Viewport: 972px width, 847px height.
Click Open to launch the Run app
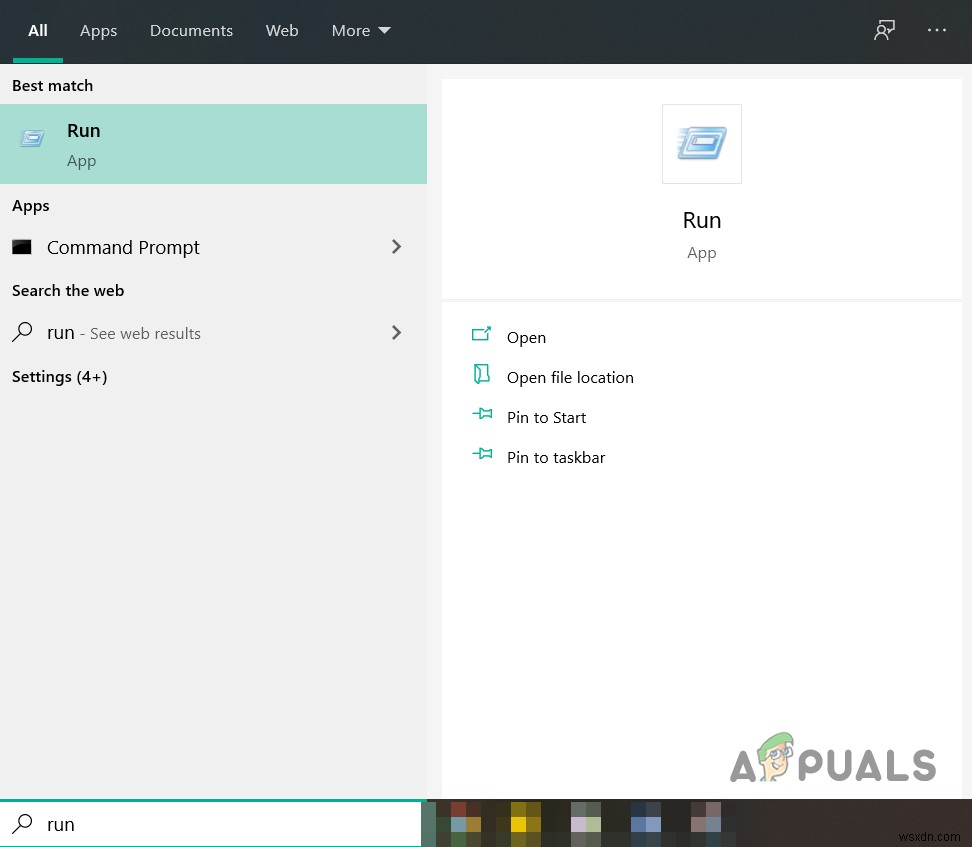pyautogui.click(x=526, y=337)
